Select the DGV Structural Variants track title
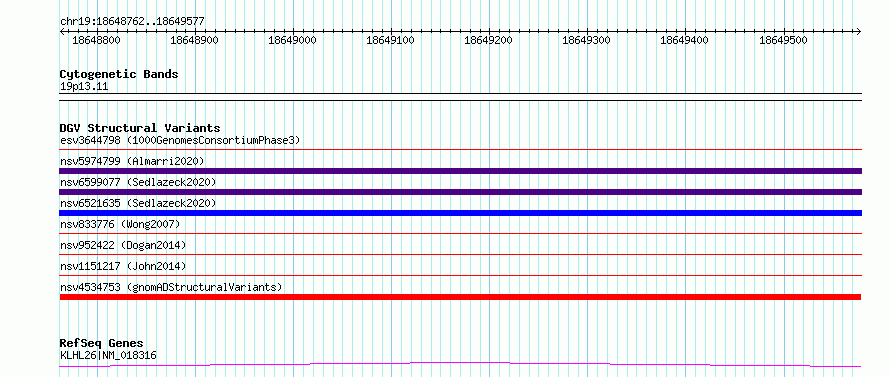Screen dimensions: 890x377 pyautogui.click(x=140, y=128)
